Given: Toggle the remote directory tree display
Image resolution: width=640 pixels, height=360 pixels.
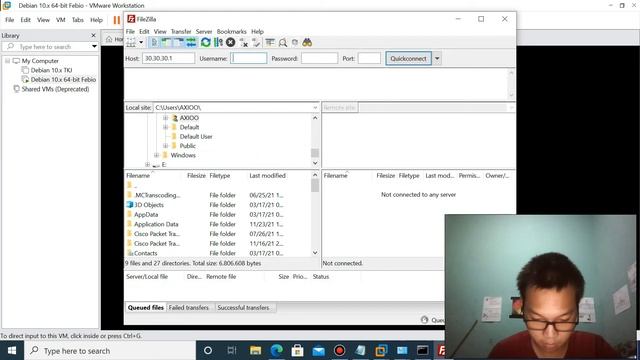Looking at the screenshot, I should click(x=178, y=42).
